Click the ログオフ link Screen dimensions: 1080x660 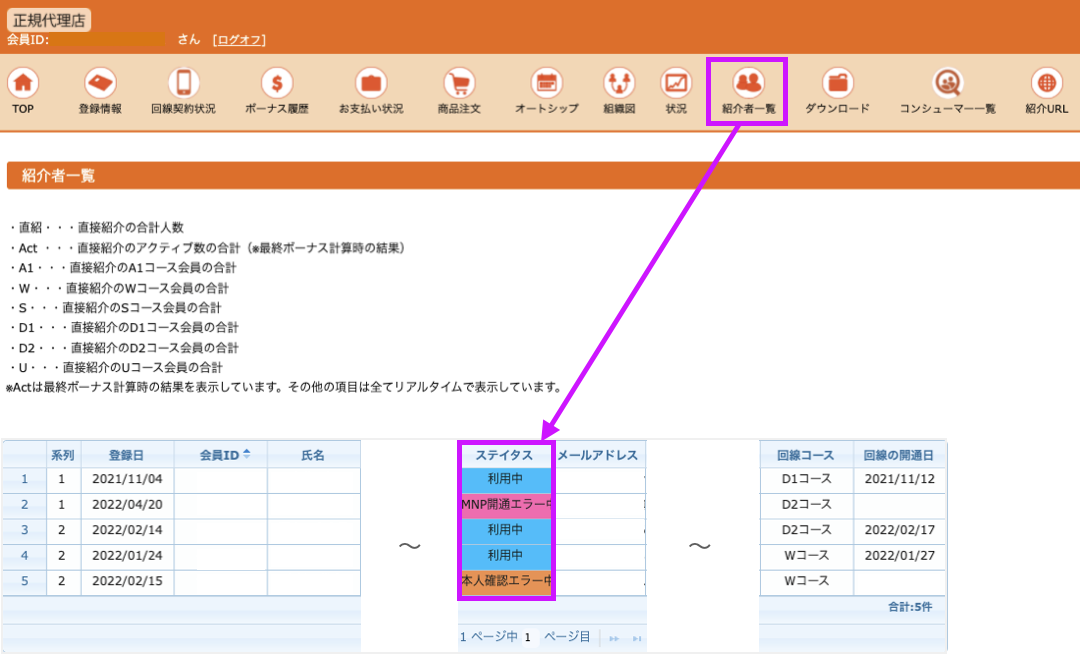tap(238, 40)
